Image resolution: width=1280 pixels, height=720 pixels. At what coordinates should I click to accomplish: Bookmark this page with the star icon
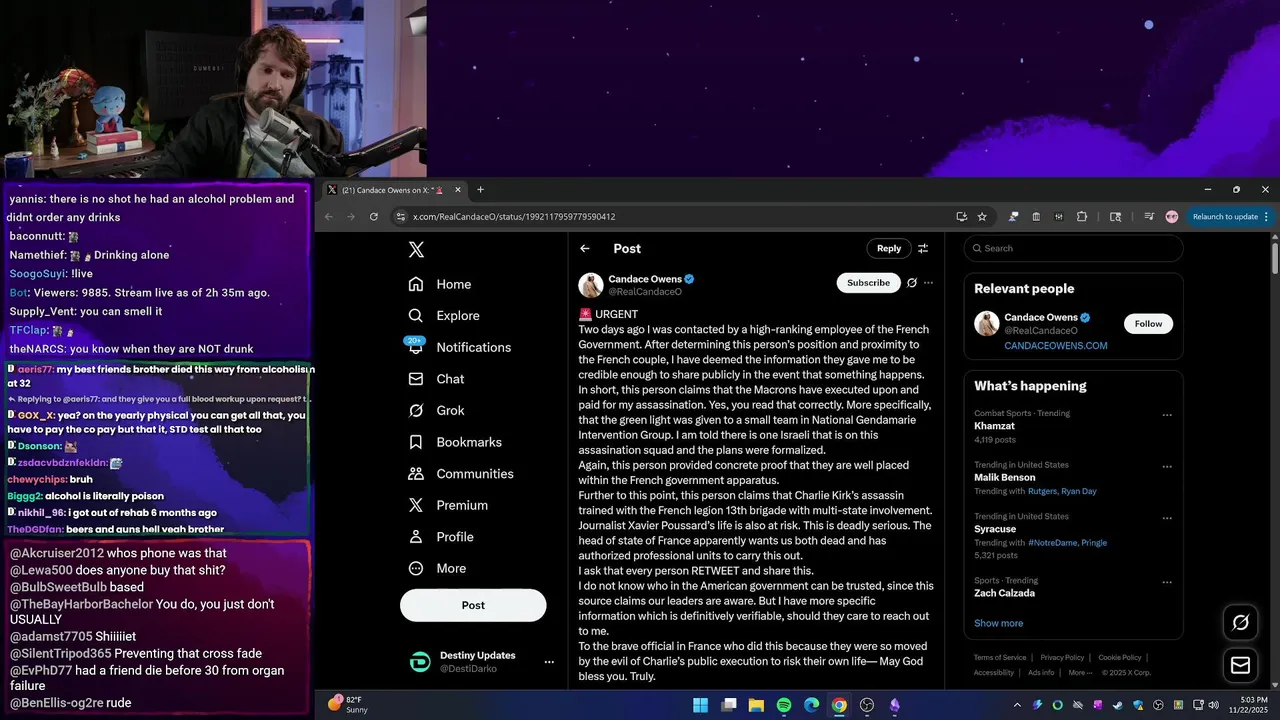click(982, 217)
